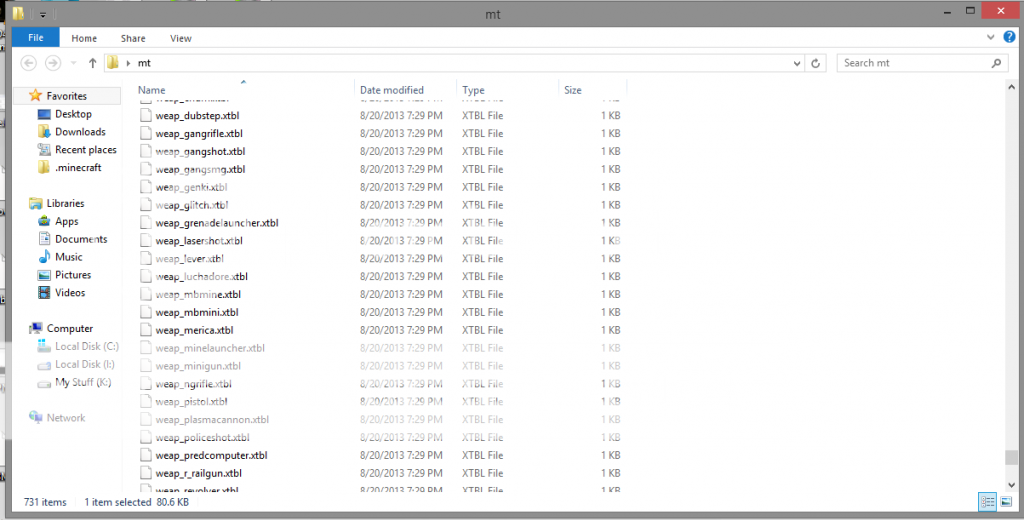Open the address bar history dropdown
The image size is (1024, 520).
pos(797,63)
